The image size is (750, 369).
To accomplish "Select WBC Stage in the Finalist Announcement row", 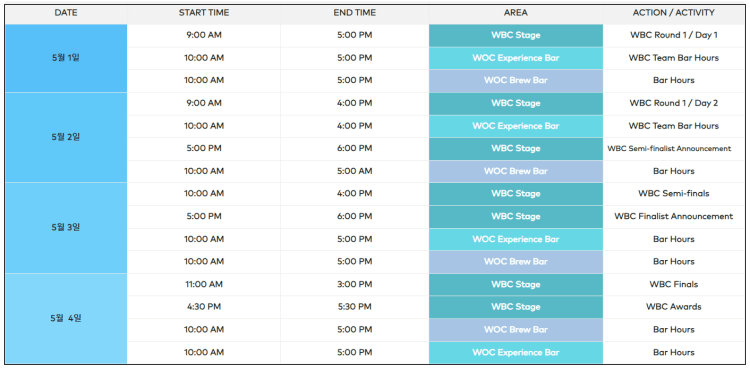I will [x=516, y=216].
